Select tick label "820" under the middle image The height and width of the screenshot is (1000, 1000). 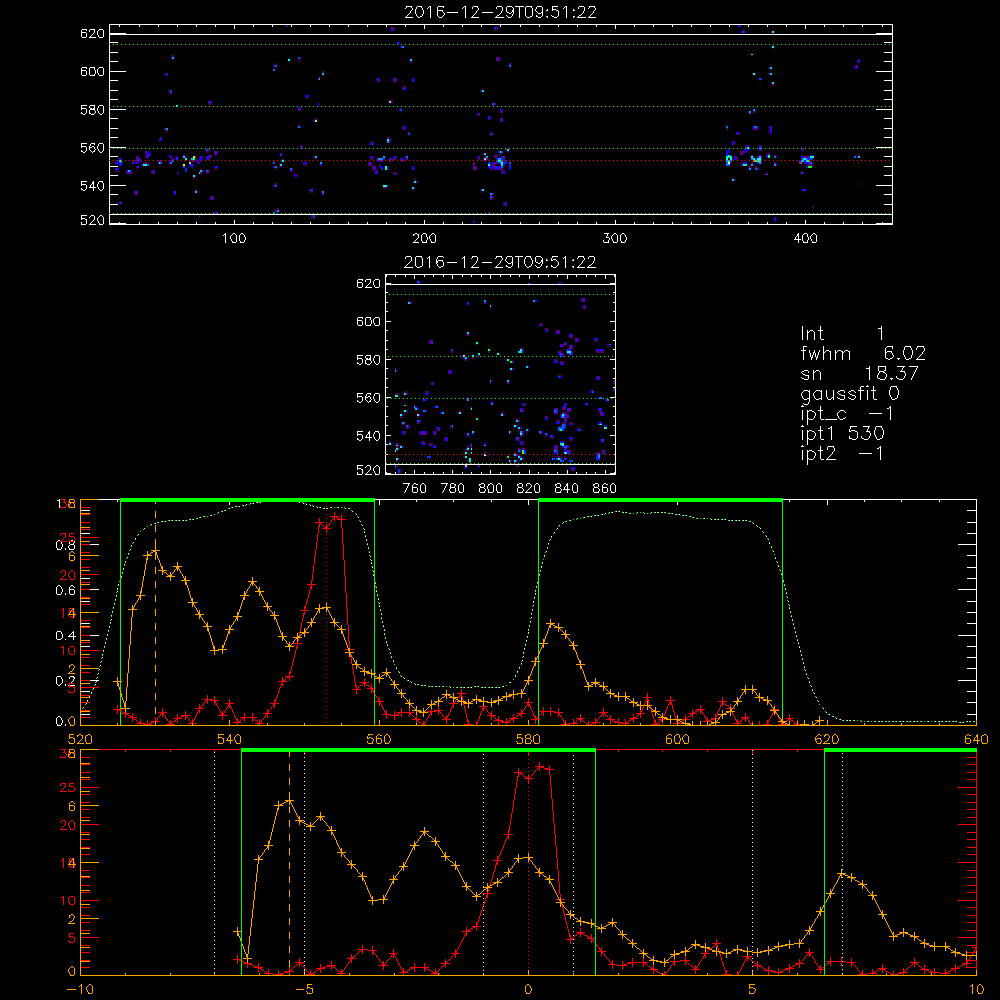click(x=529, y=489)
